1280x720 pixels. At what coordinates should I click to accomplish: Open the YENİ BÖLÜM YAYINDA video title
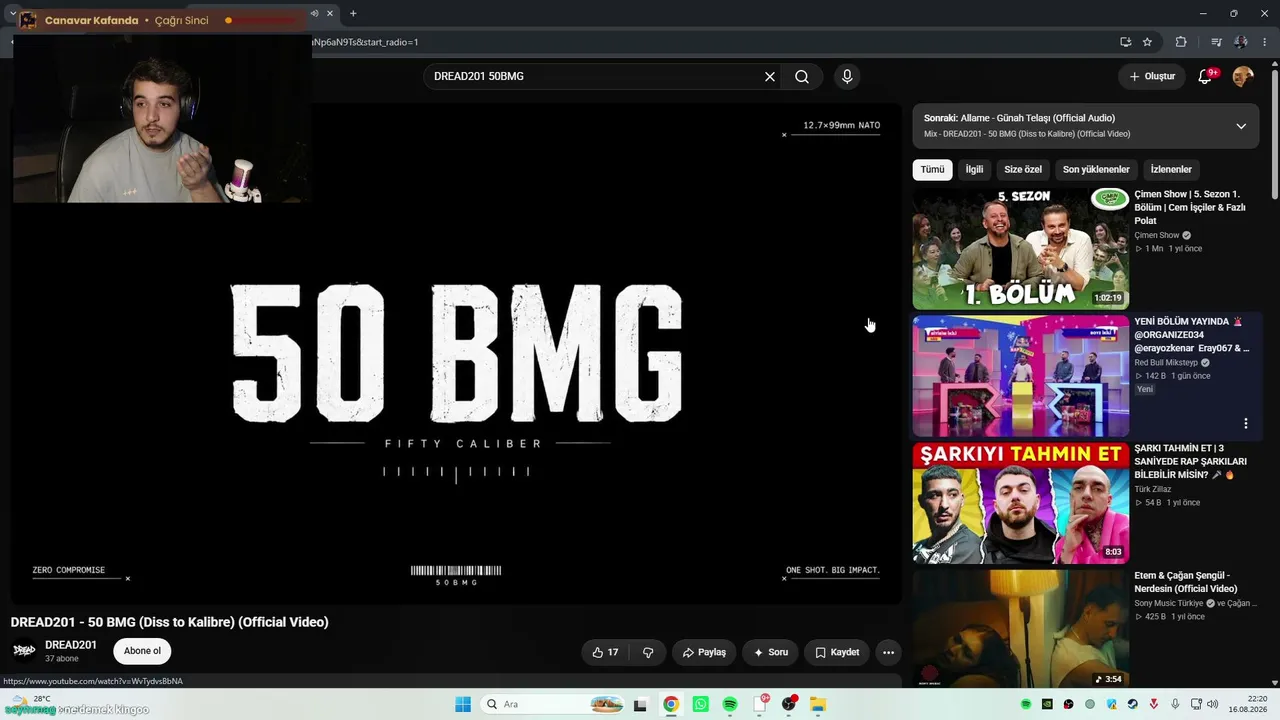(1191, 335)
